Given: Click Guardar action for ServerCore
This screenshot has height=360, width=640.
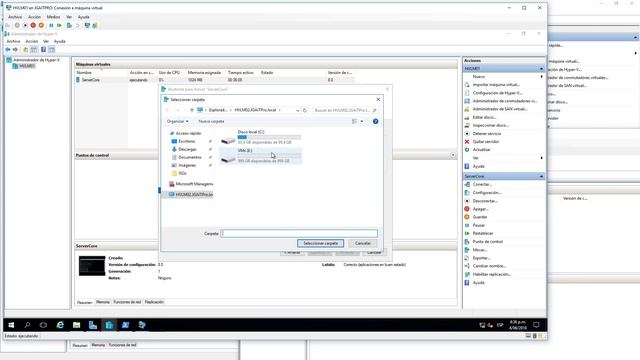Looking at the screenshot, I should pos(480,217).
